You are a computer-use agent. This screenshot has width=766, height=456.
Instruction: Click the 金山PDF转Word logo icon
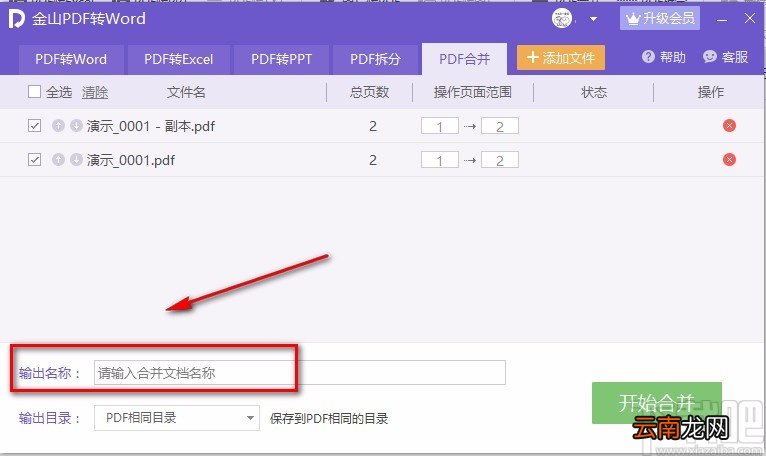[x=16, y=19]
